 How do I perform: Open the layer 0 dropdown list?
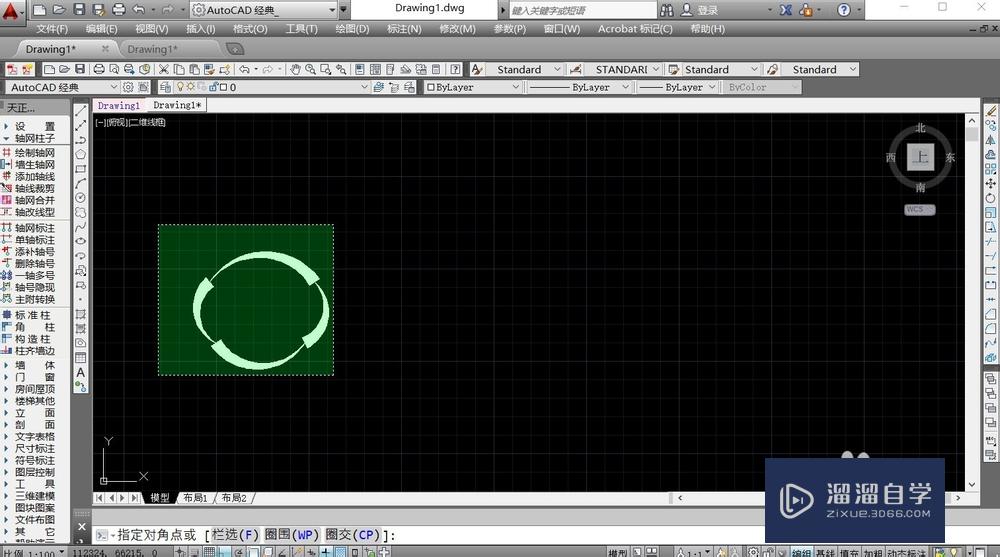pos(364,87)
